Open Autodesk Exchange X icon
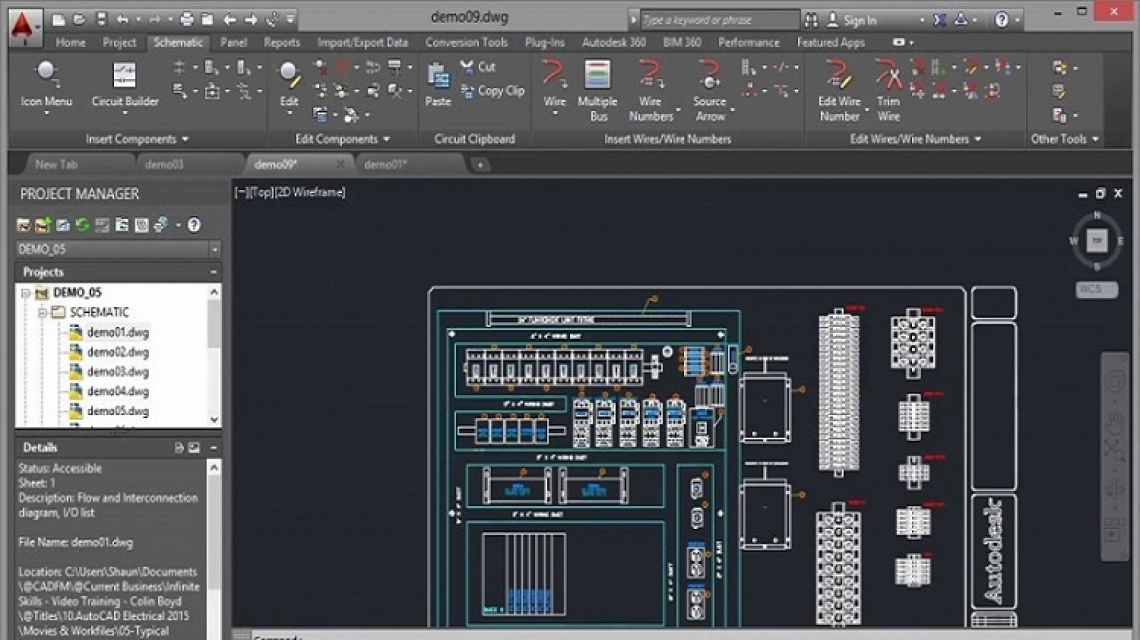This screenshot has height=640, width=1140. pos(939,20)
